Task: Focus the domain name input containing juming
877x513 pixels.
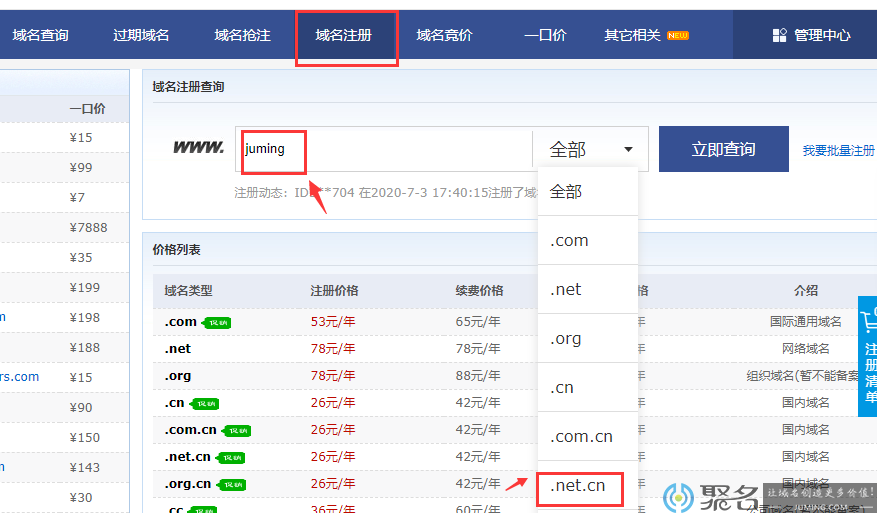Action: (x=384, y=149)
